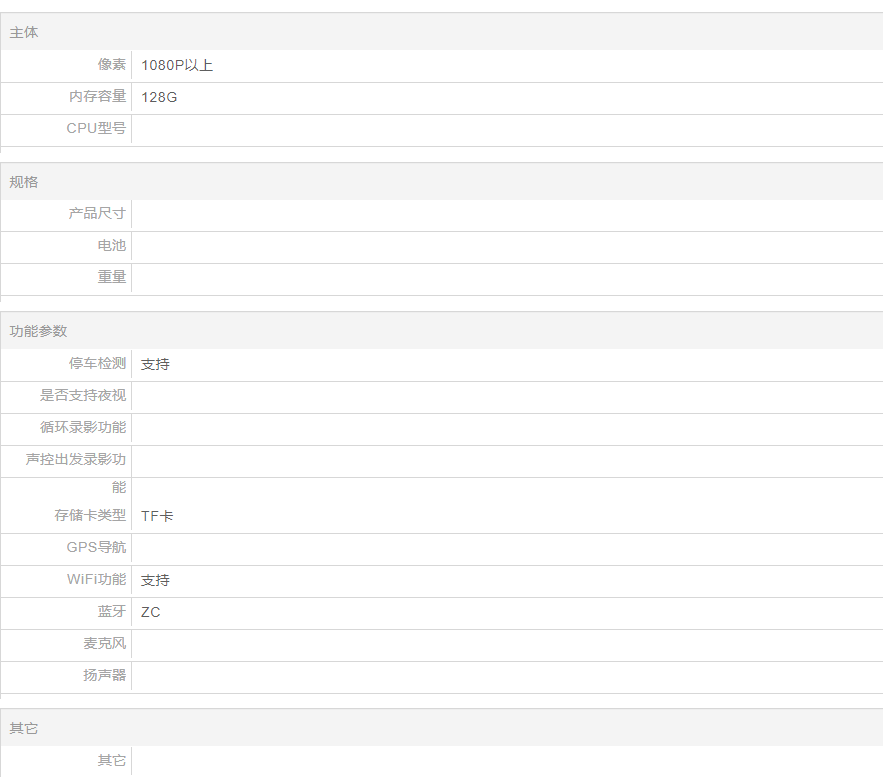The height and width of the screenshot is (777, 886).
Task: Focus the empty GPS导航 field
Action: coord(505,548)
